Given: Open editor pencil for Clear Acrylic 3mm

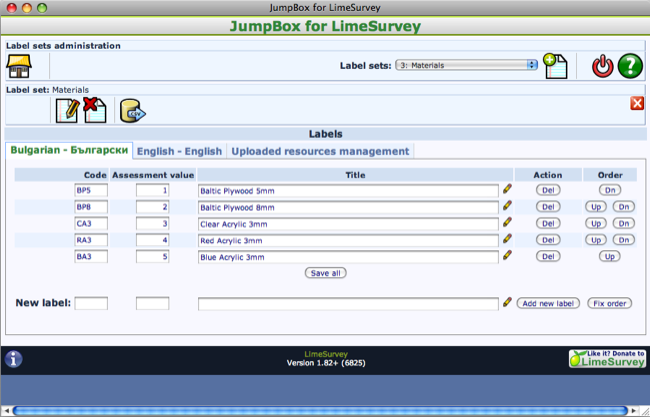Looking at the screenshot, I should click(507, 222).
